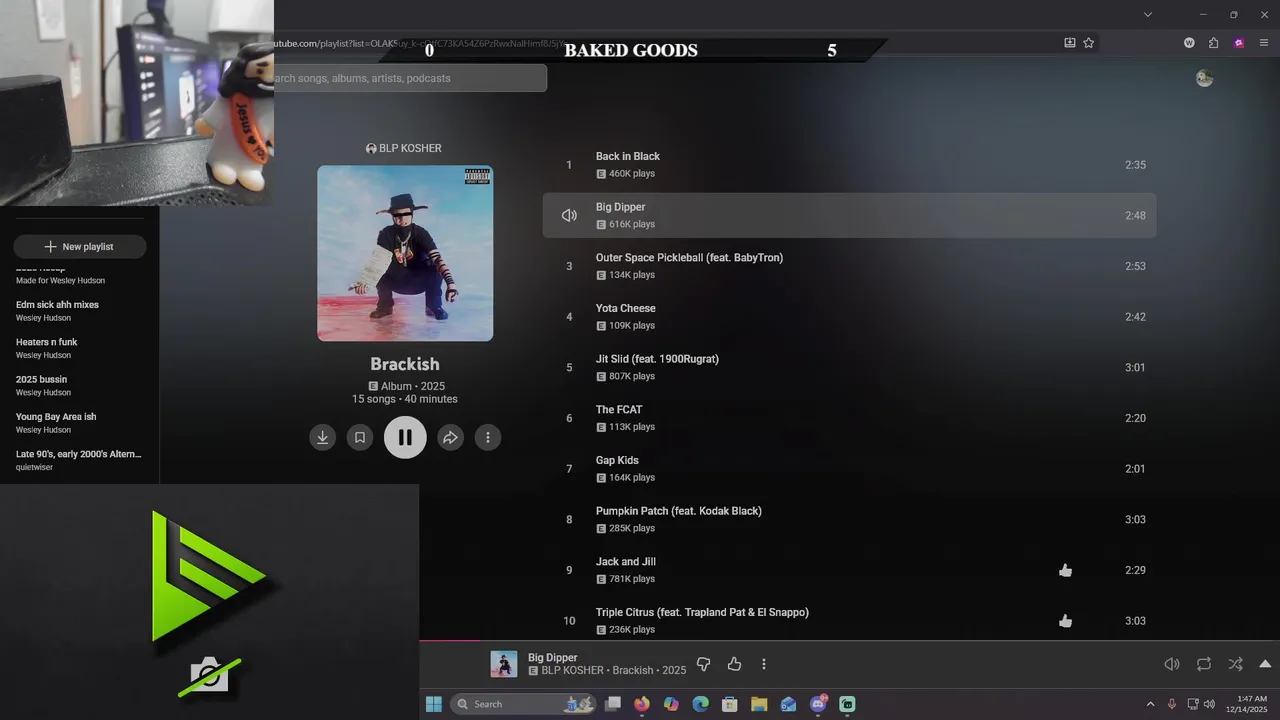Download the Brackish album
Screen dimensions: 1280x720
coord(322,437)
